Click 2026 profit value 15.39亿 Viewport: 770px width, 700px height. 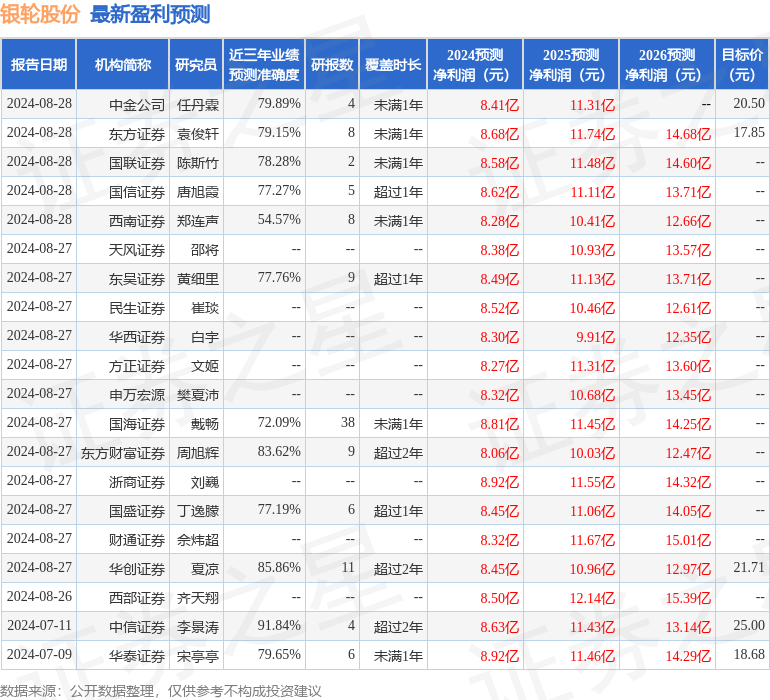pos(688,598)
